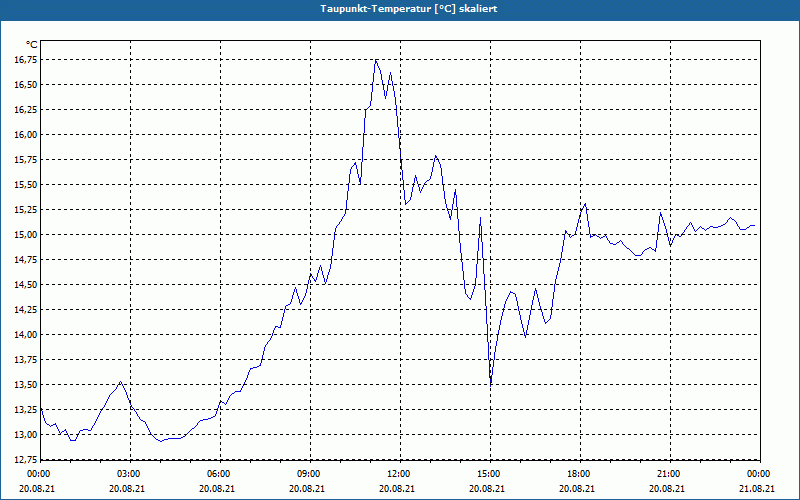800x500 pixels.
Task: Pick the '20.08.21' date beneath 12:00
Action: pos(397,488)
